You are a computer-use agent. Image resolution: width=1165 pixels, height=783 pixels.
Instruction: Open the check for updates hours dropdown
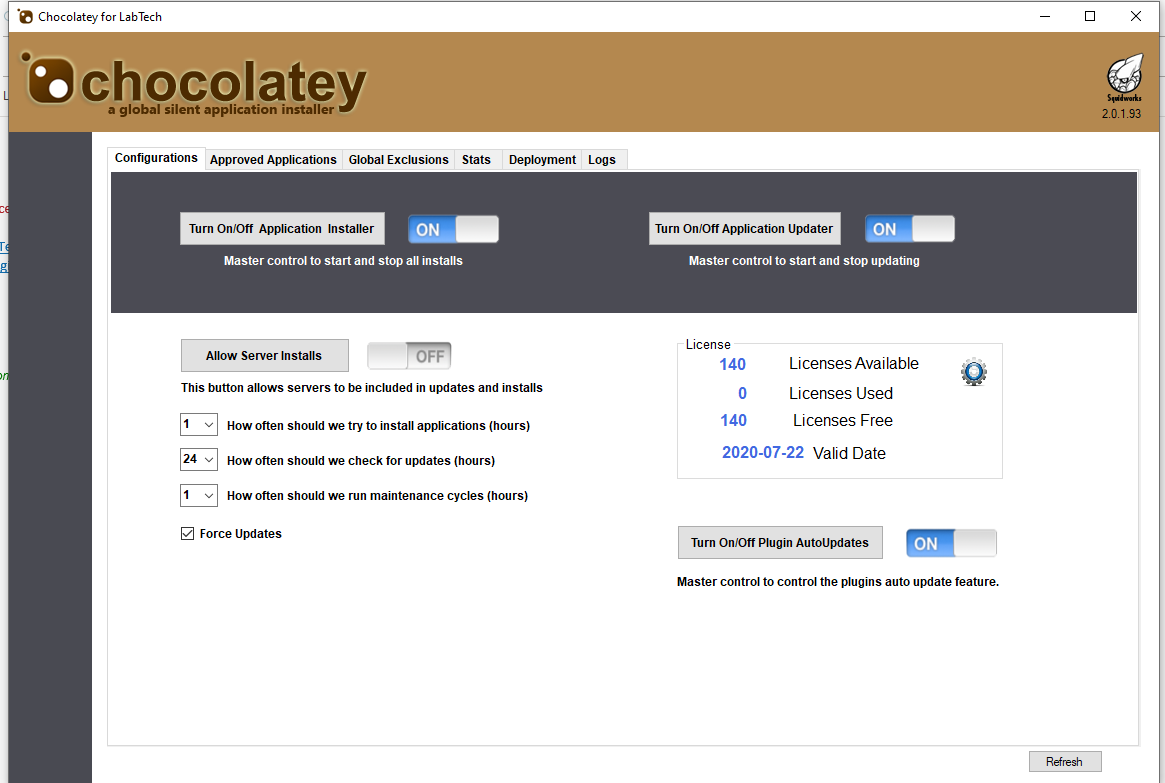click(199, 460)
